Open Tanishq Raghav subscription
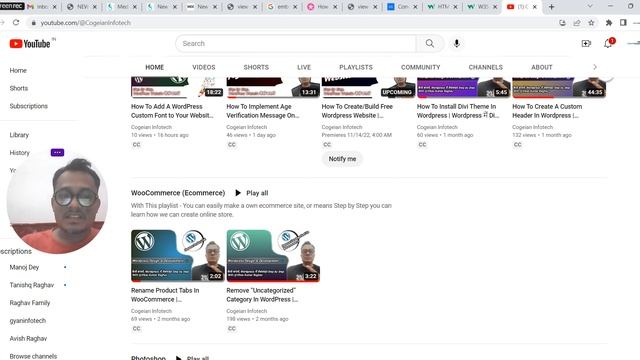Viewport: 640px width, 360px height. (x=31, y=285)
